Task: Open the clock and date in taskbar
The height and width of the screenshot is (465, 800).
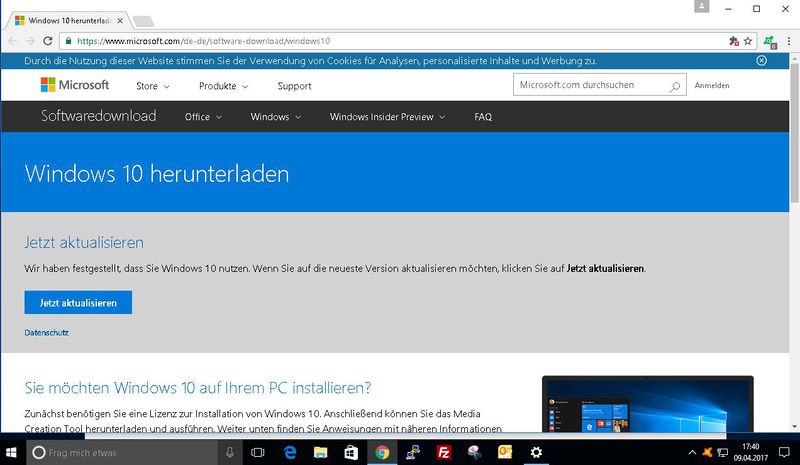Action: [x=751, y=452]
